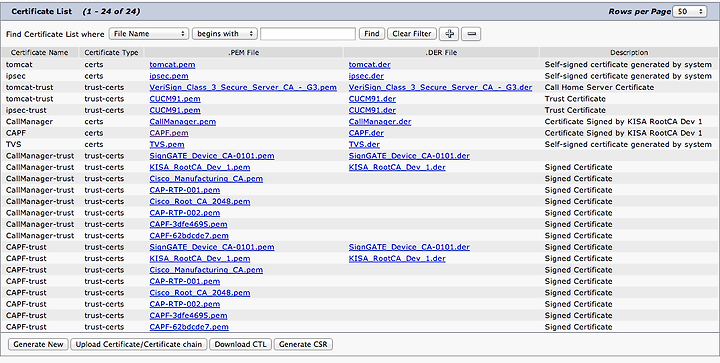Image resolution: width=720 pixels, height=363 pixels.
Task: Open CUCM91.pem in ipsec-trust row
Action: pyautogui.click(x=175, y=110)
